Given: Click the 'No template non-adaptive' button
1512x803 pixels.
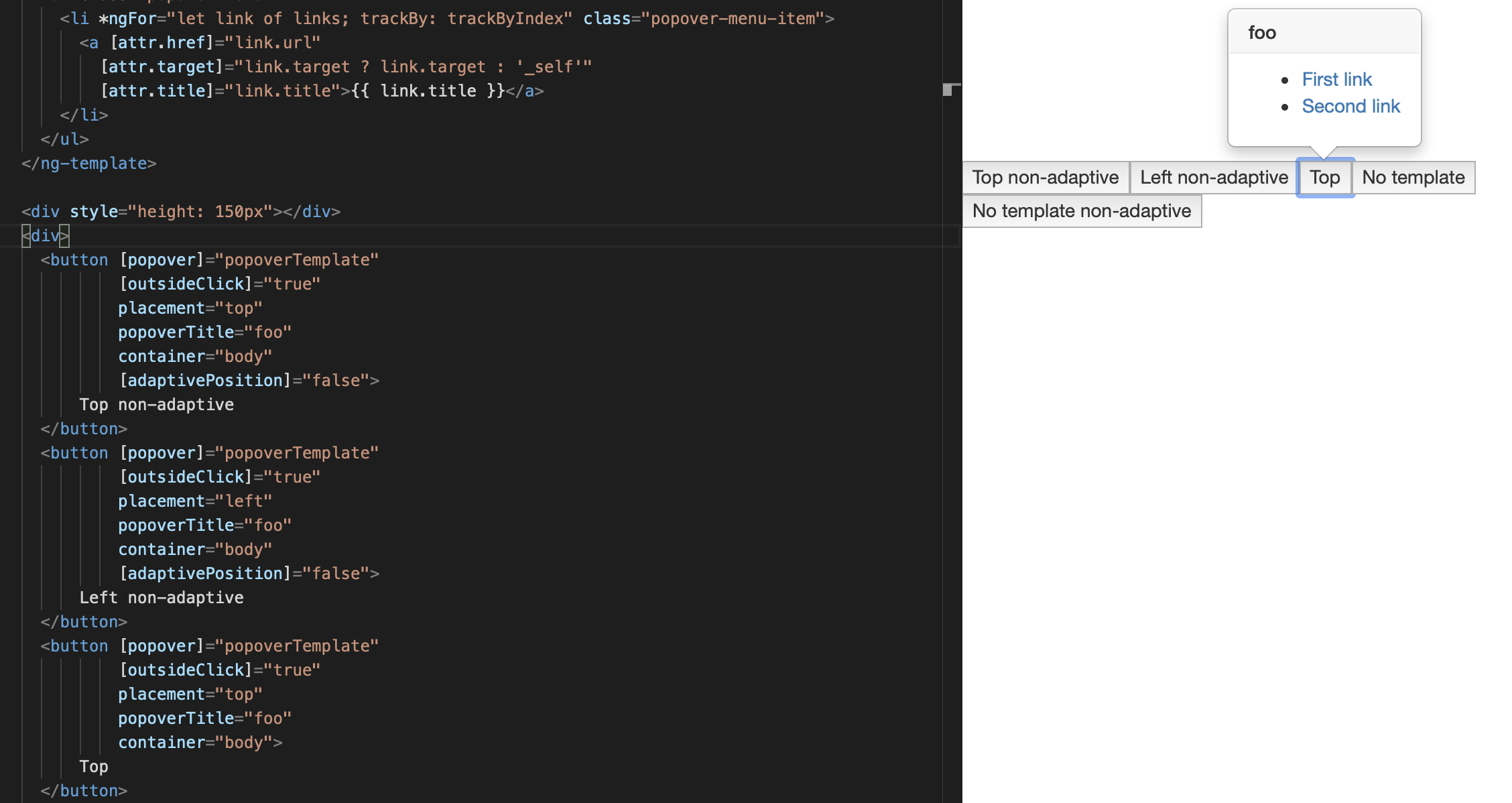Looking at the screenshot, I should (1081, 210).
